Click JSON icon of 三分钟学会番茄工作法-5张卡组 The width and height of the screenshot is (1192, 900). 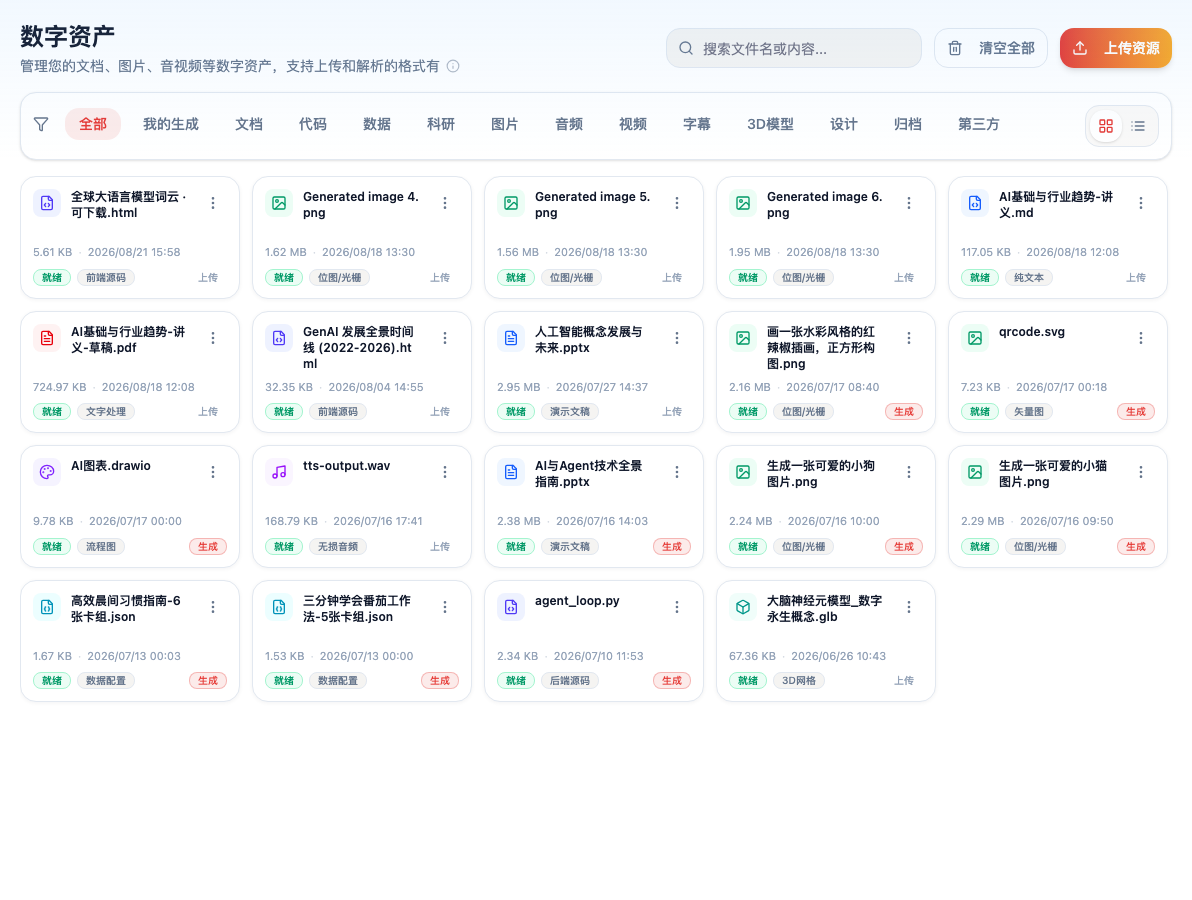(279, 607)
